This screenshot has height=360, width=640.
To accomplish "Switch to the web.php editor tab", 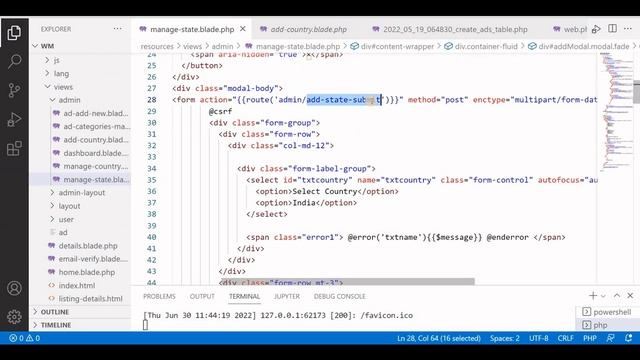I will pyautogui.click(x=569, y=29).
